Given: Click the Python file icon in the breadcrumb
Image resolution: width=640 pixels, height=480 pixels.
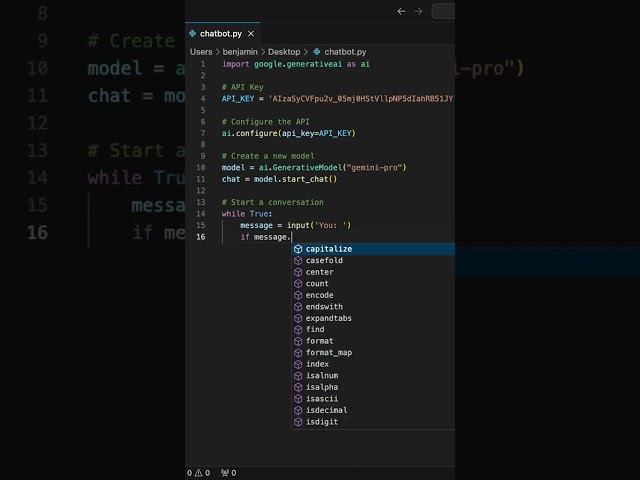Looking at the screenshot, I should (x=317, y=52).
